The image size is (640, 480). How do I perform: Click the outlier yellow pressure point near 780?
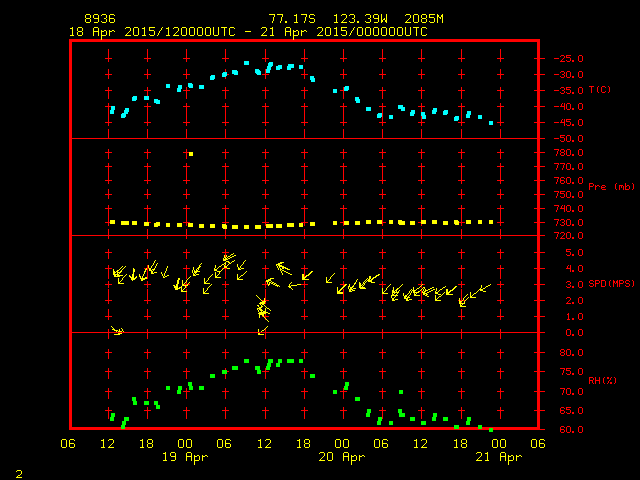[191, 154]
